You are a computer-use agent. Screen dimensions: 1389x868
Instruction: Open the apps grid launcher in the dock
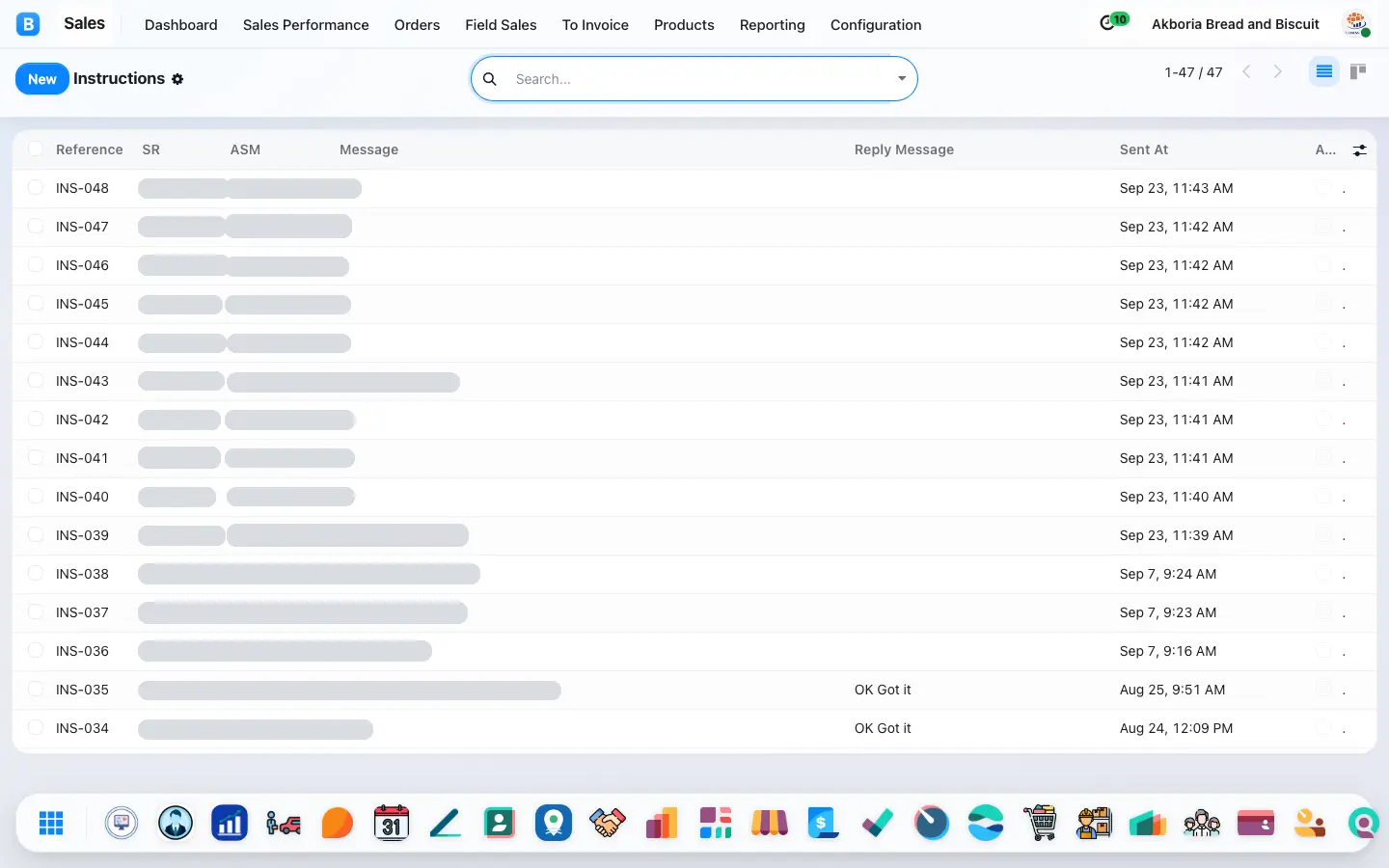[x=51, y=823]
